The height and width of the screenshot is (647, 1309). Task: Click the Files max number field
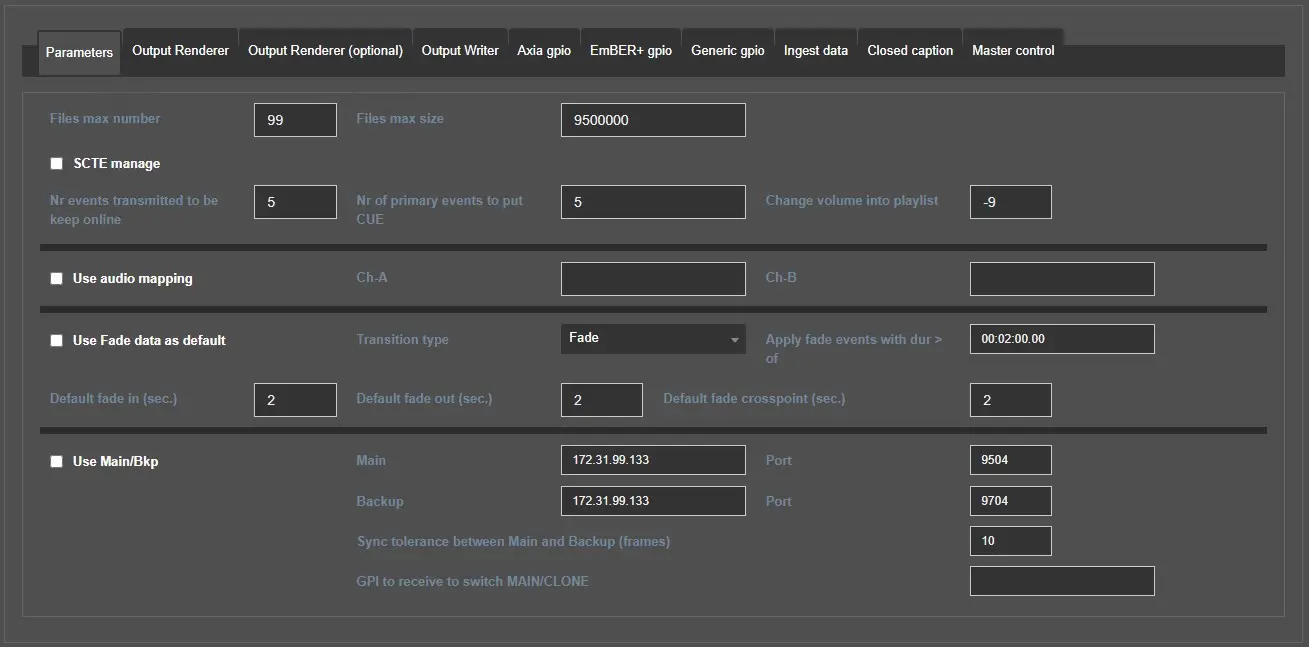(x=295, y=120)
